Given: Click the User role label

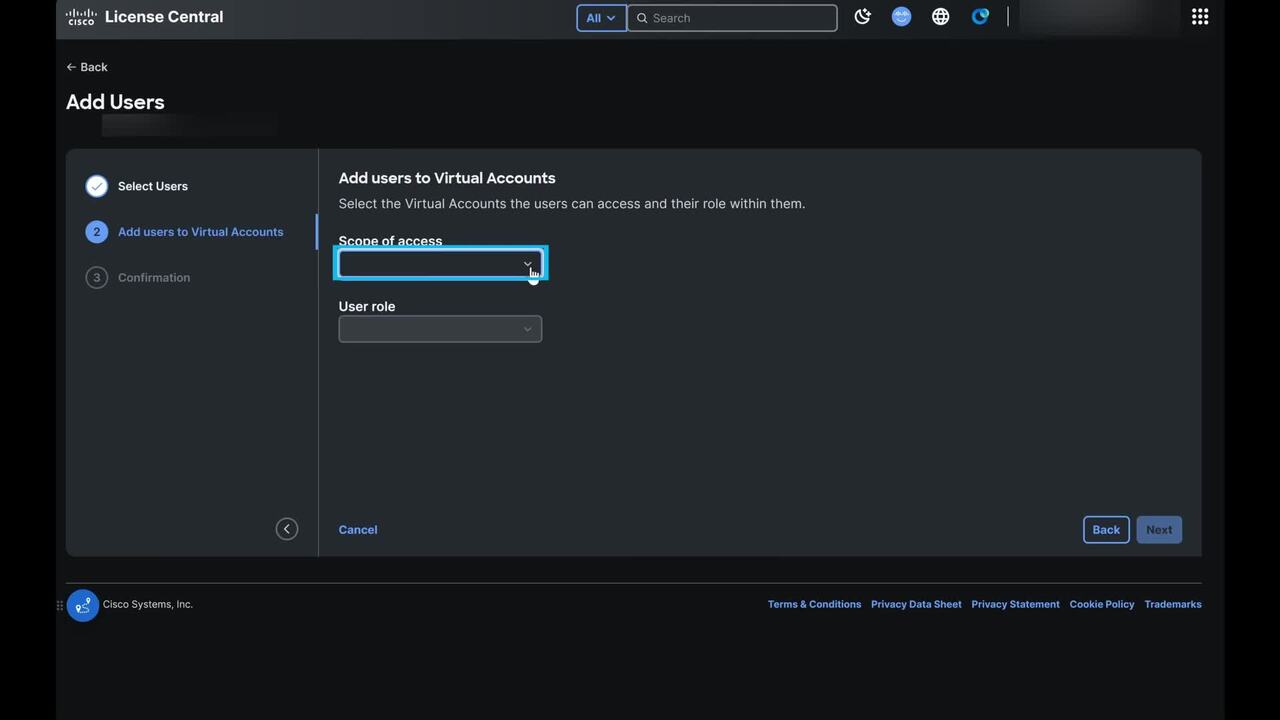Looking at the screenshot, I should (x=367, y=306).
